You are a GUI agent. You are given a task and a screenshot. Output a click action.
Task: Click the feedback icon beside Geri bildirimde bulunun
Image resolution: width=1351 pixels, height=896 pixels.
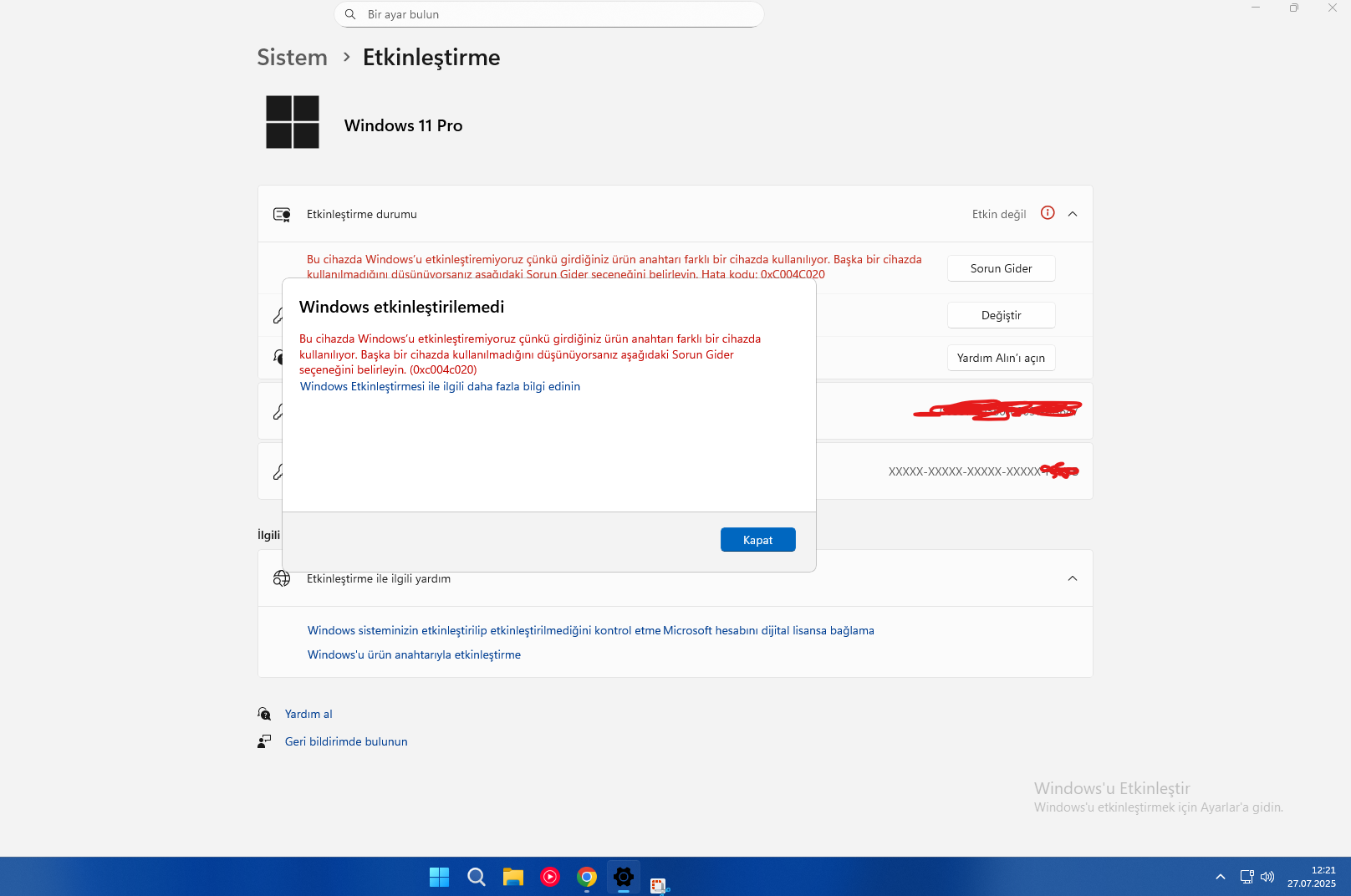pos(264,741)
